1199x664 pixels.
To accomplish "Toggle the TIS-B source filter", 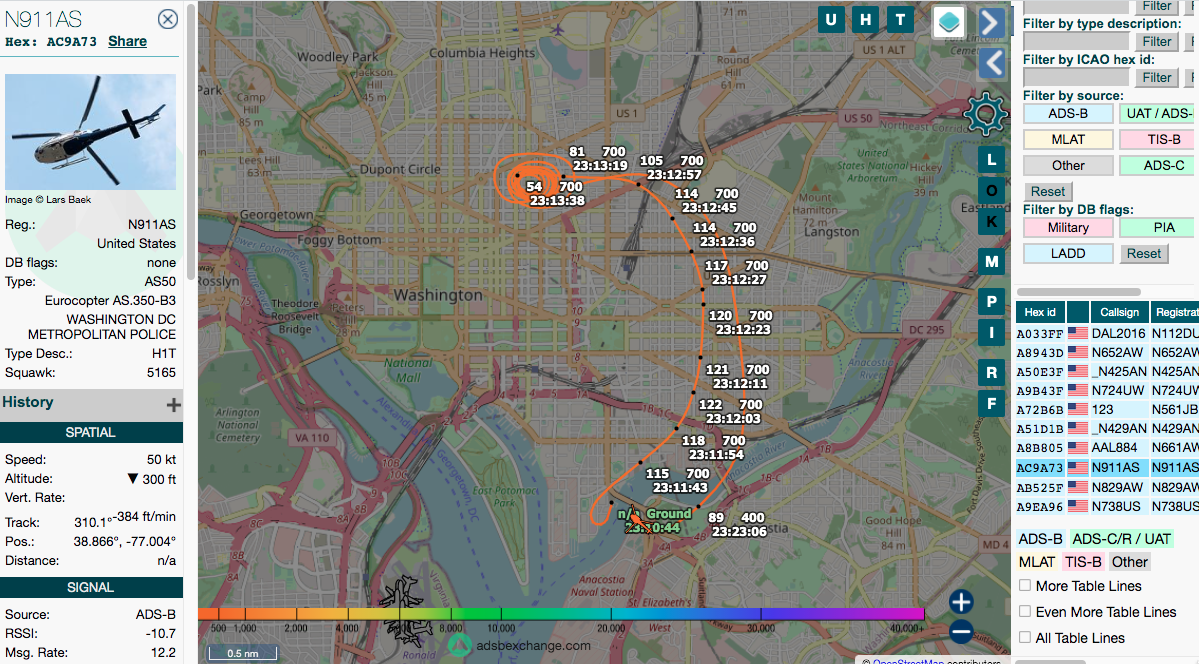I will click(1159, 139).
